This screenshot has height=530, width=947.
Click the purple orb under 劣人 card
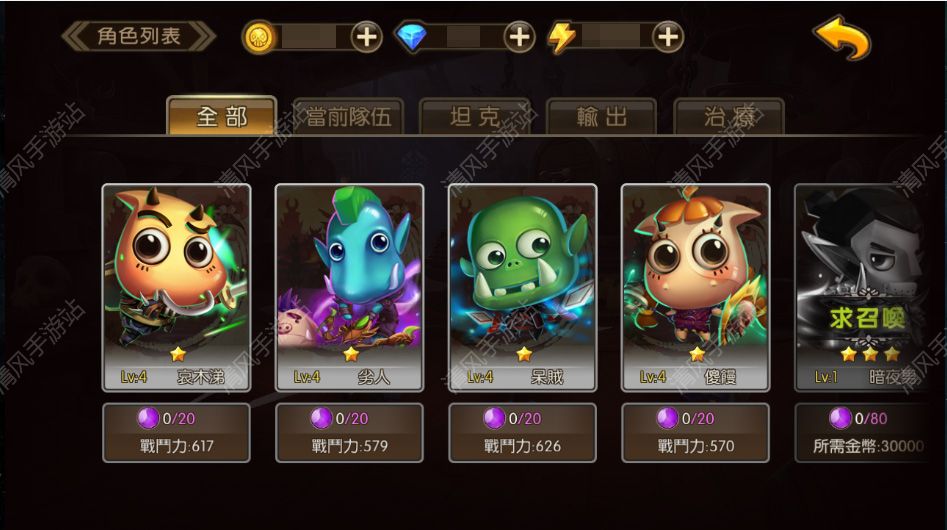coord(321,418)
